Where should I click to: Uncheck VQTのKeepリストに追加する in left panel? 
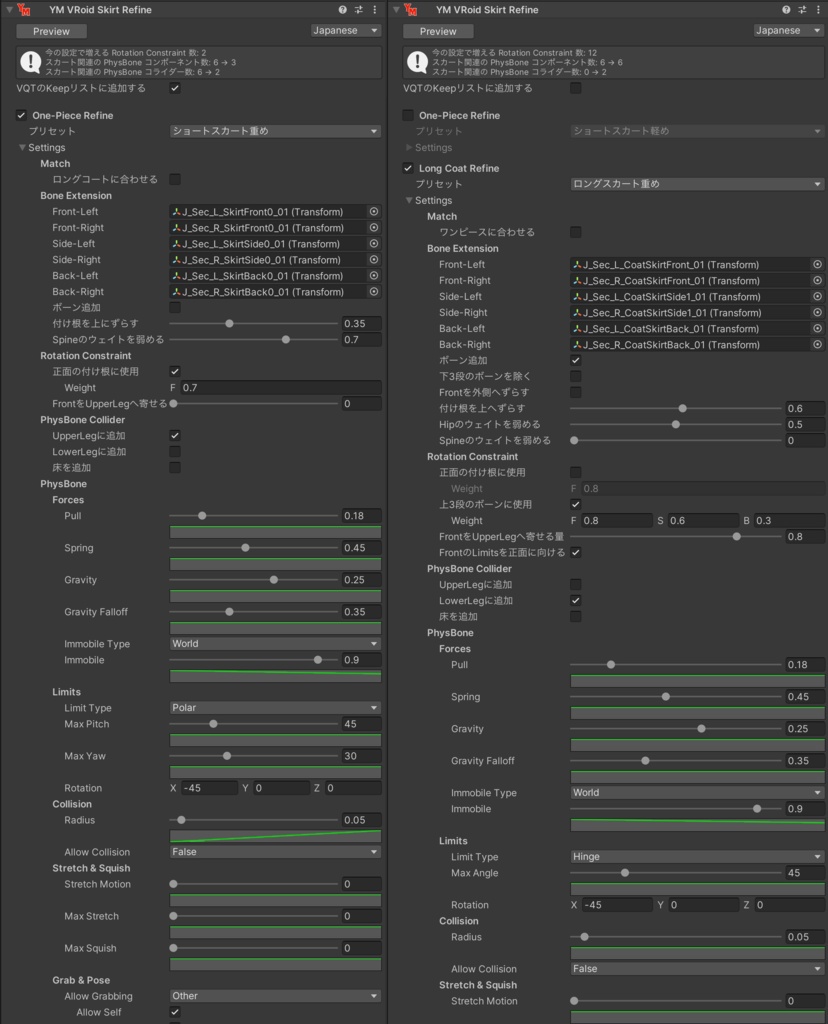pyautogui.click(x=175, y=88)
